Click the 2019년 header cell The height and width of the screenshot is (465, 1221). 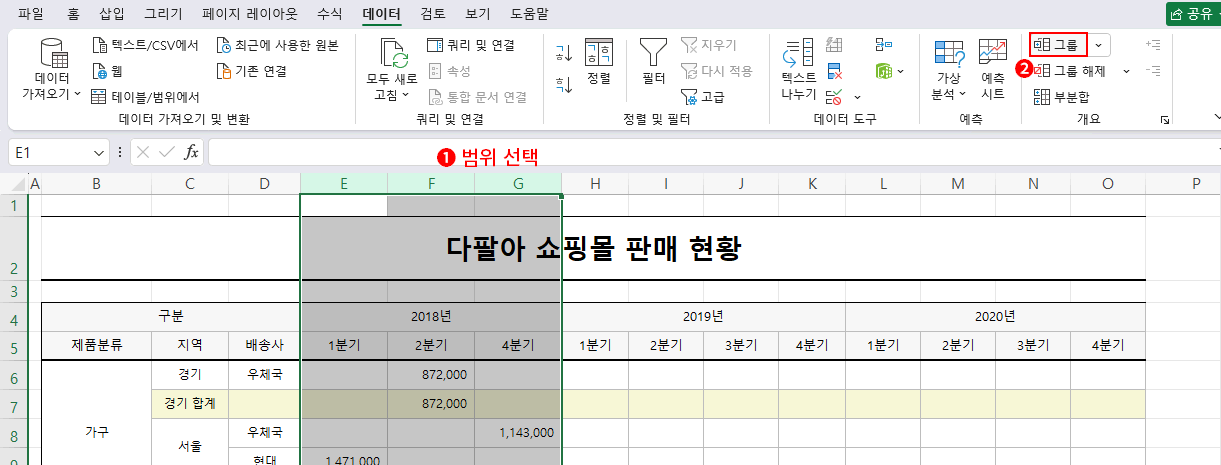pos(703,316)
